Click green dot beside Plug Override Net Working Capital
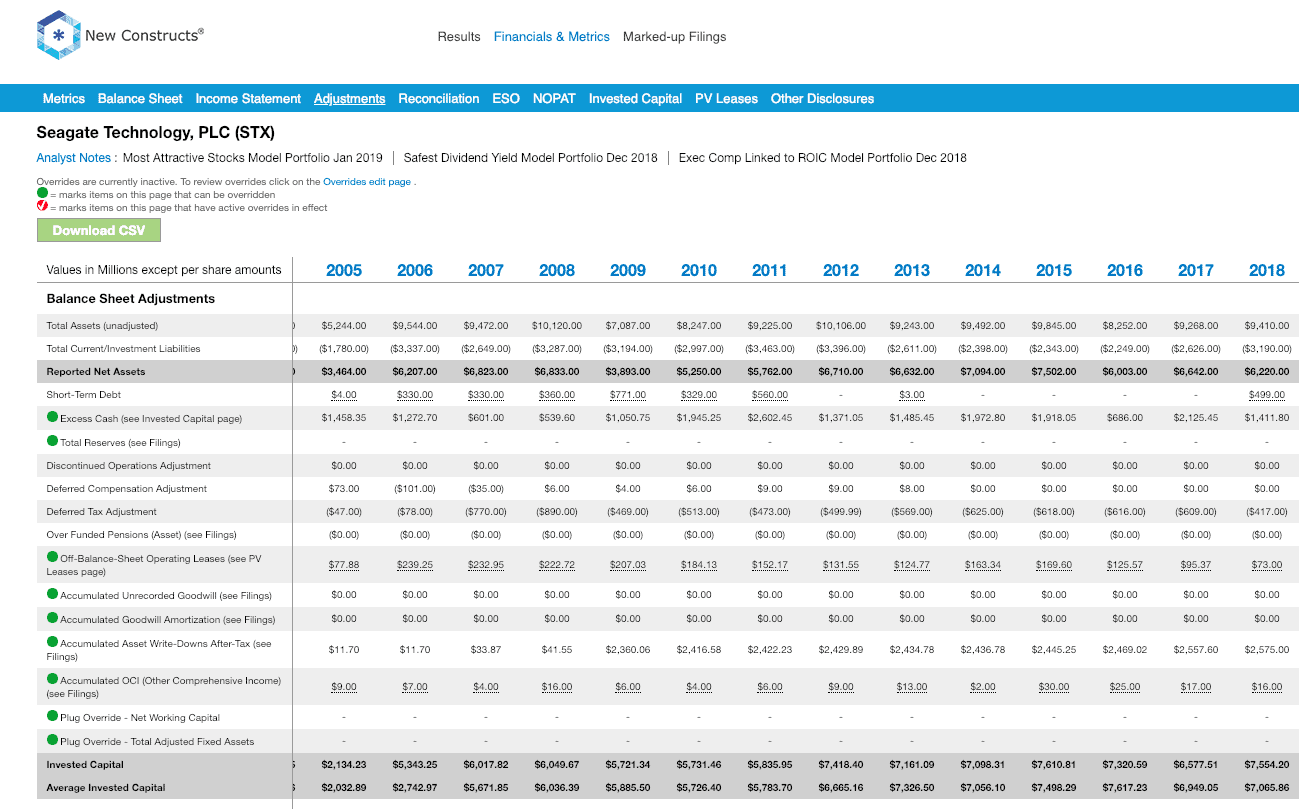Viewport: 1299px width, 809px height. 53,716
